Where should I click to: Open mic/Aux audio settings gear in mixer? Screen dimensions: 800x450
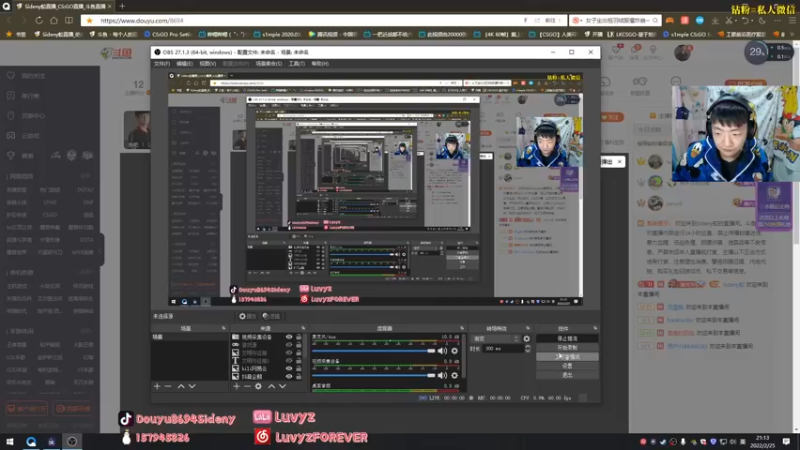[455, 351]
